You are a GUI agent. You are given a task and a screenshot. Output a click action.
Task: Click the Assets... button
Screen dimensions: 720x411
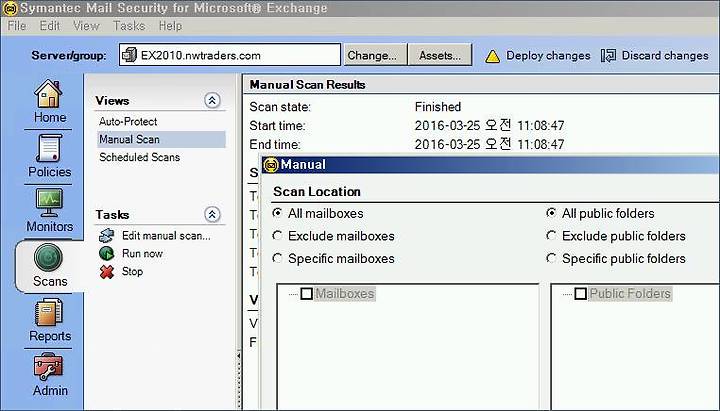[440, 55]
